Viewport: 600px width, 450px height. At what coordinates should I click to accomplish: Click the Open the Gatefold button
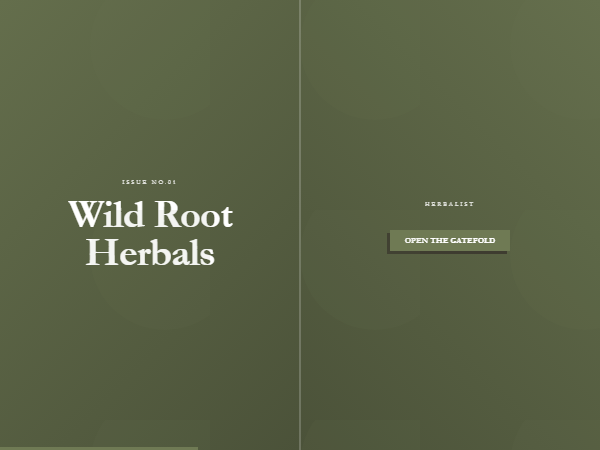pos(450,240)
